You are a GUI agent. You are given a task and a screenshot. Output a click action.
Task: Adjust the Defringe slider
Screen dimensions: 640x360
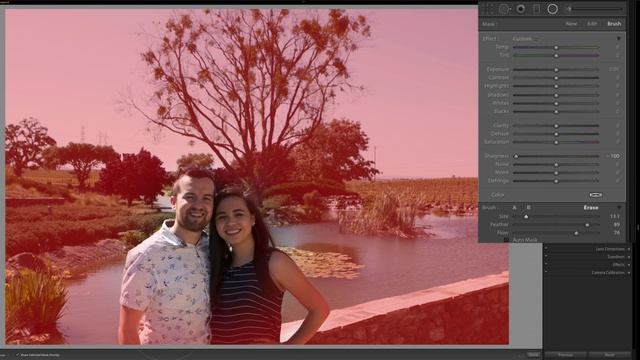coord(556,181)
